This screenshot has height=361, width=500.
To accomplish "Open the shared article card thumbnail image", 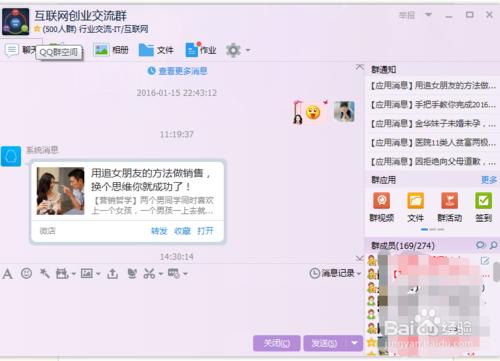I will pos(60,191).
